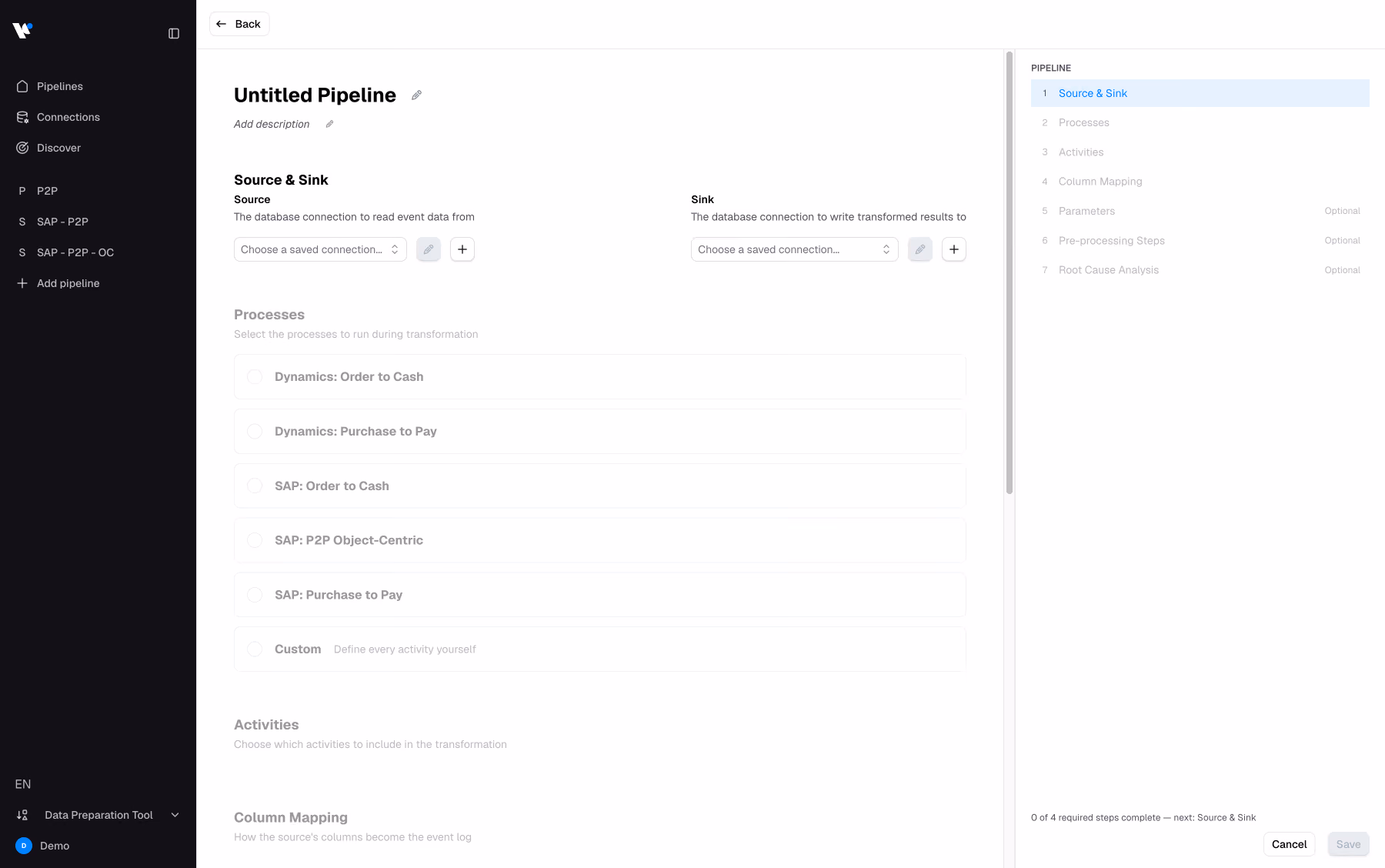This screenshot has height=868, width=1385.
Task: Collapse the sidebar with the panel icon
Action: click(x=174, y=33)
